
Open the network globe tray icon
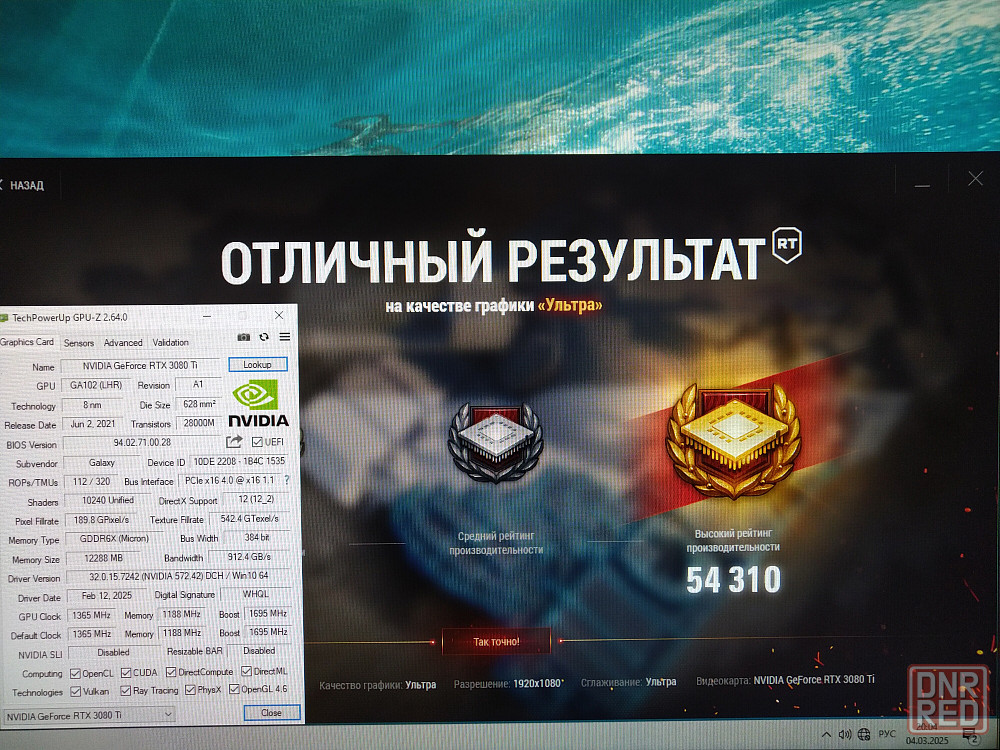pyautogui.click(x=864, y=735)
